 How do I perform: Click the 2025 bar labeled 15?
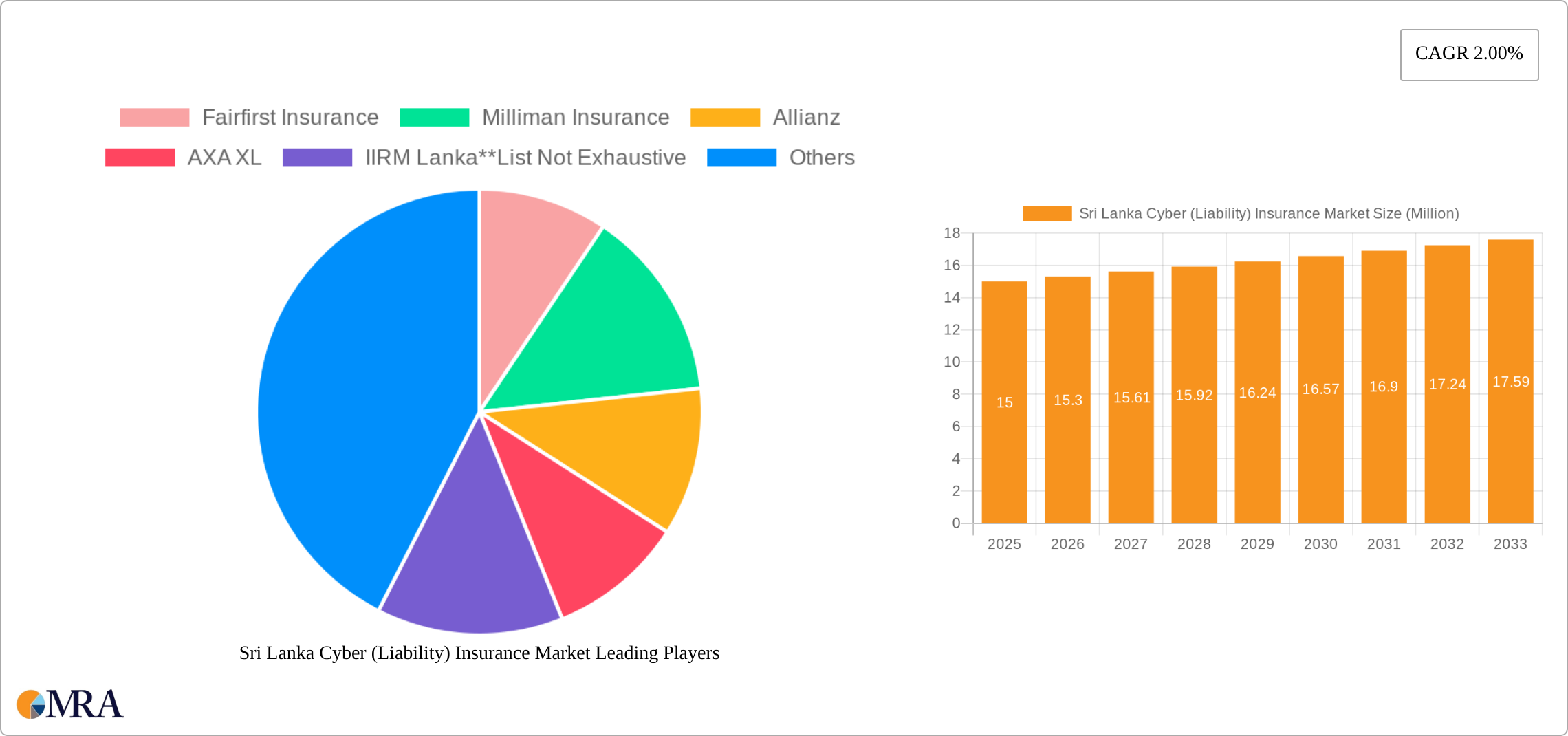pyautogui.click(x=1004, y=402)
